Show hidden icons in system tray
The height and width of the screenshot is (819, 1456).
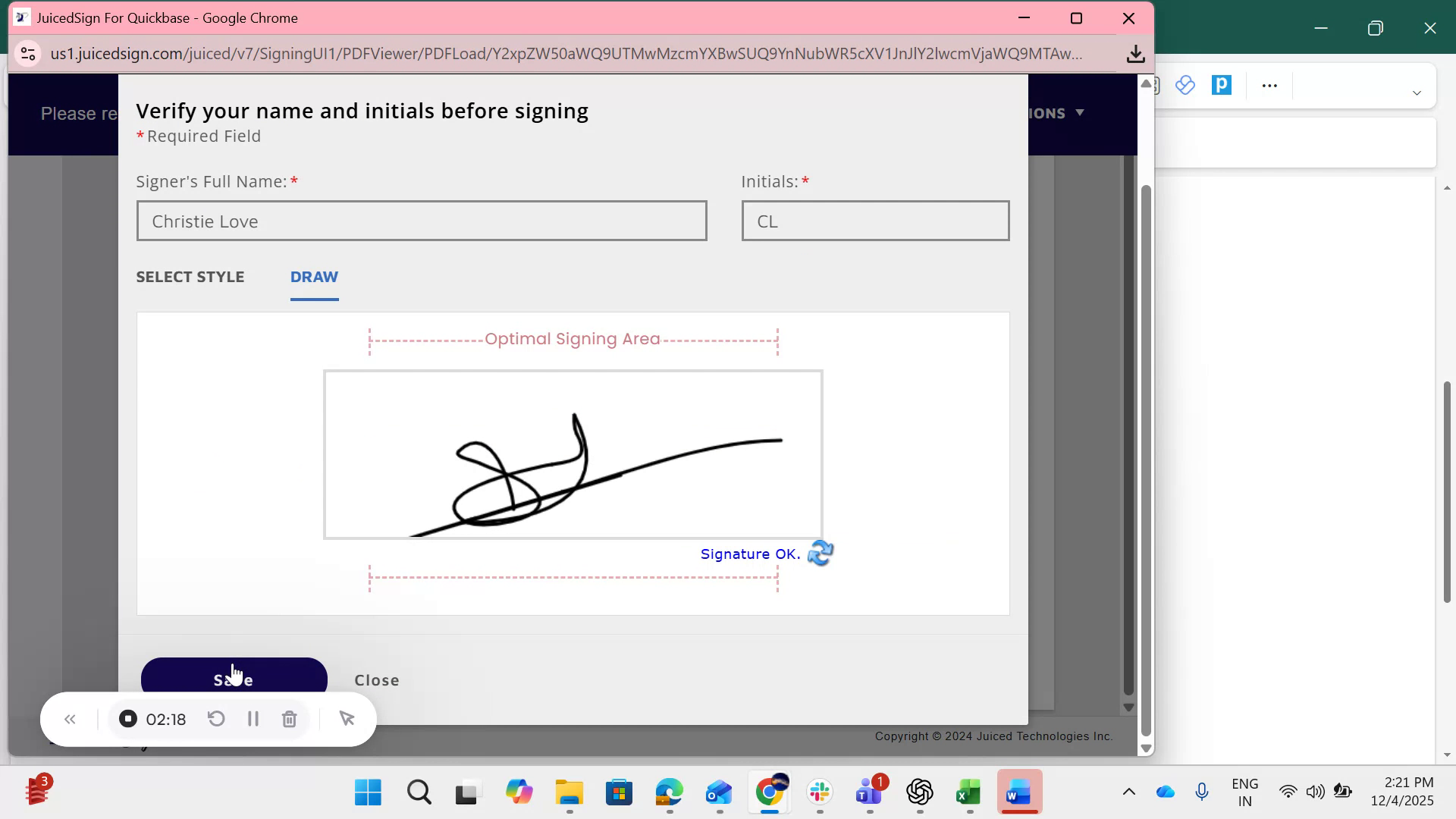1129,791
